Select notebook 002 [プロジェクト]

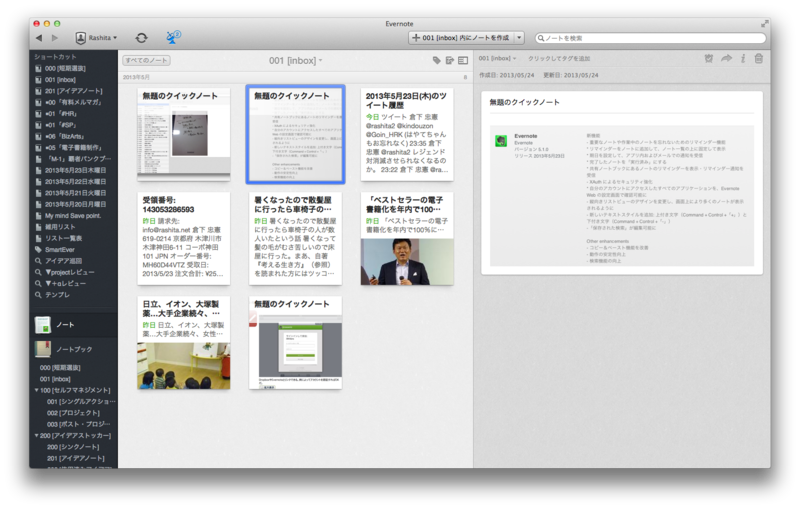point(73,413)
